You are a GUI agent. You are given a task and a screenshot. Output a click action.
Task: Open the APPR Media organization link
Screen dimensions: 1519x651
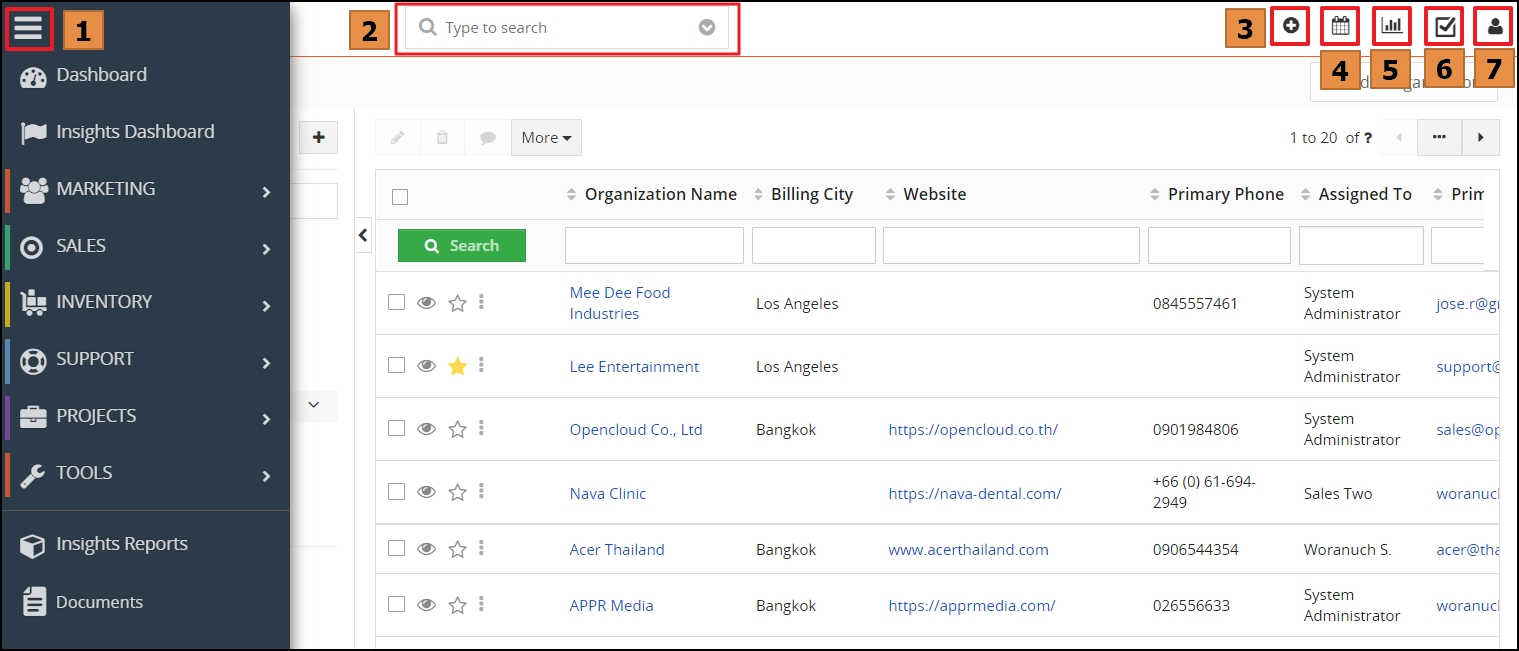(x=611, y=606)
